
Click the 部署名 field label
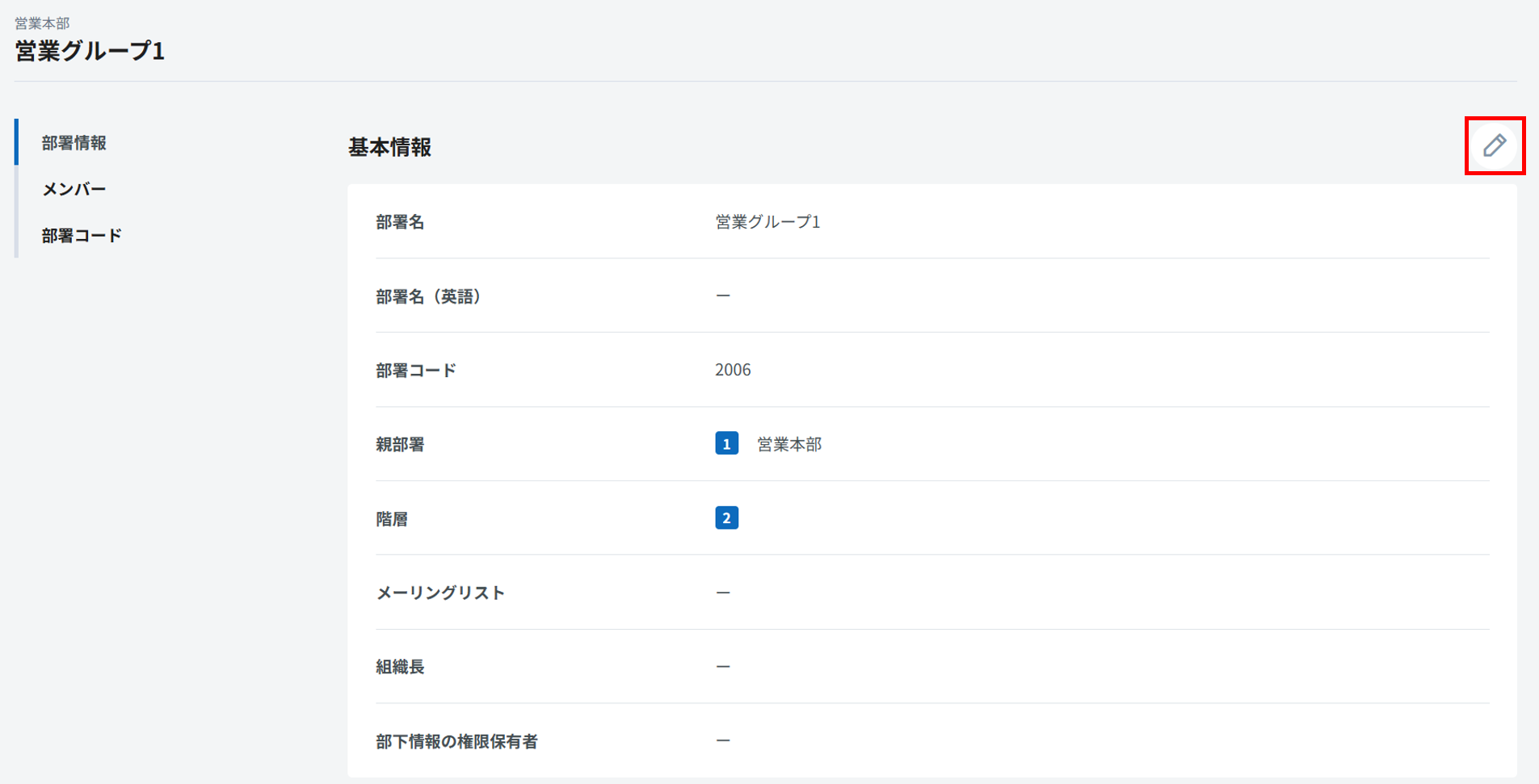[x=400, y=222]
